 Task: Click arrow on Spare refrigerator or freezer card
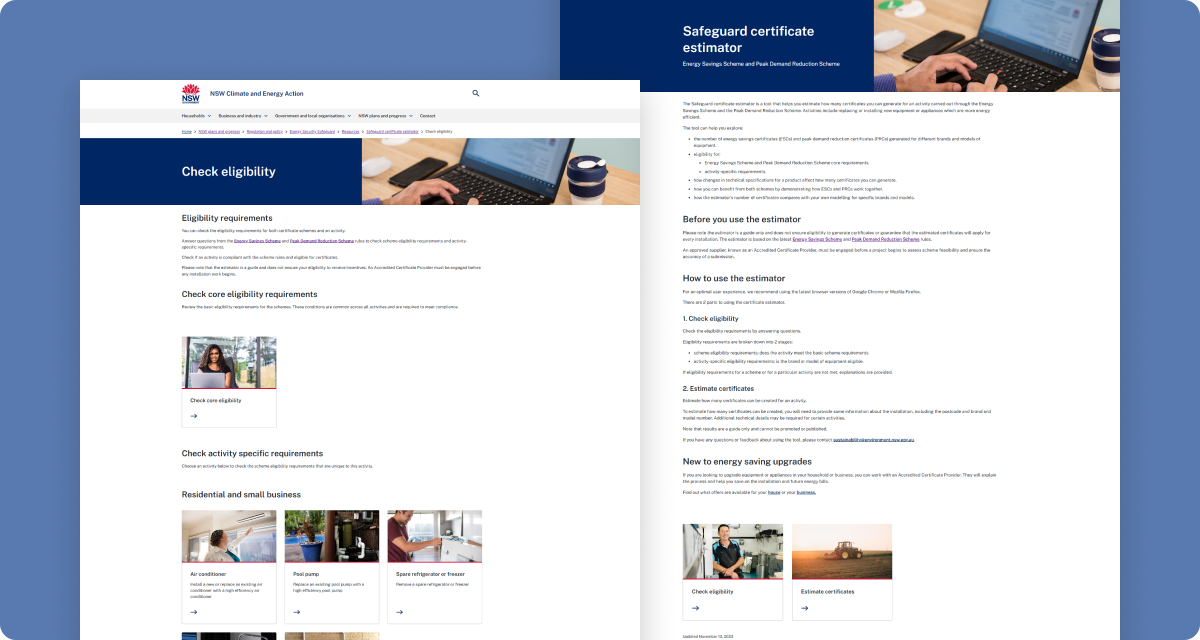point(399,612)
